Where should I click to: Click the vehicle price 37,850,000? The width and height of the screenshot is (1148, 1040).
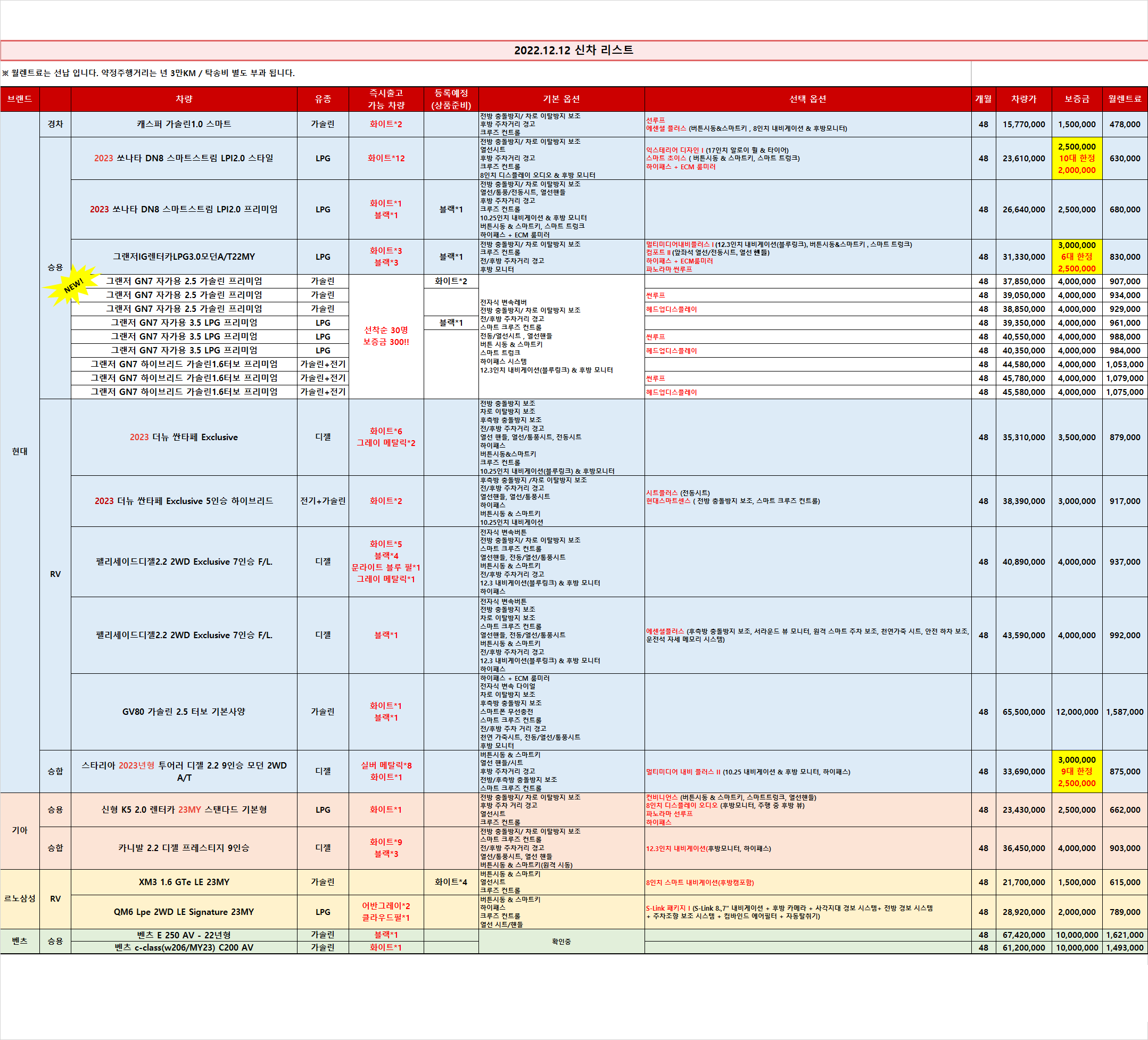click(1024, 282)
